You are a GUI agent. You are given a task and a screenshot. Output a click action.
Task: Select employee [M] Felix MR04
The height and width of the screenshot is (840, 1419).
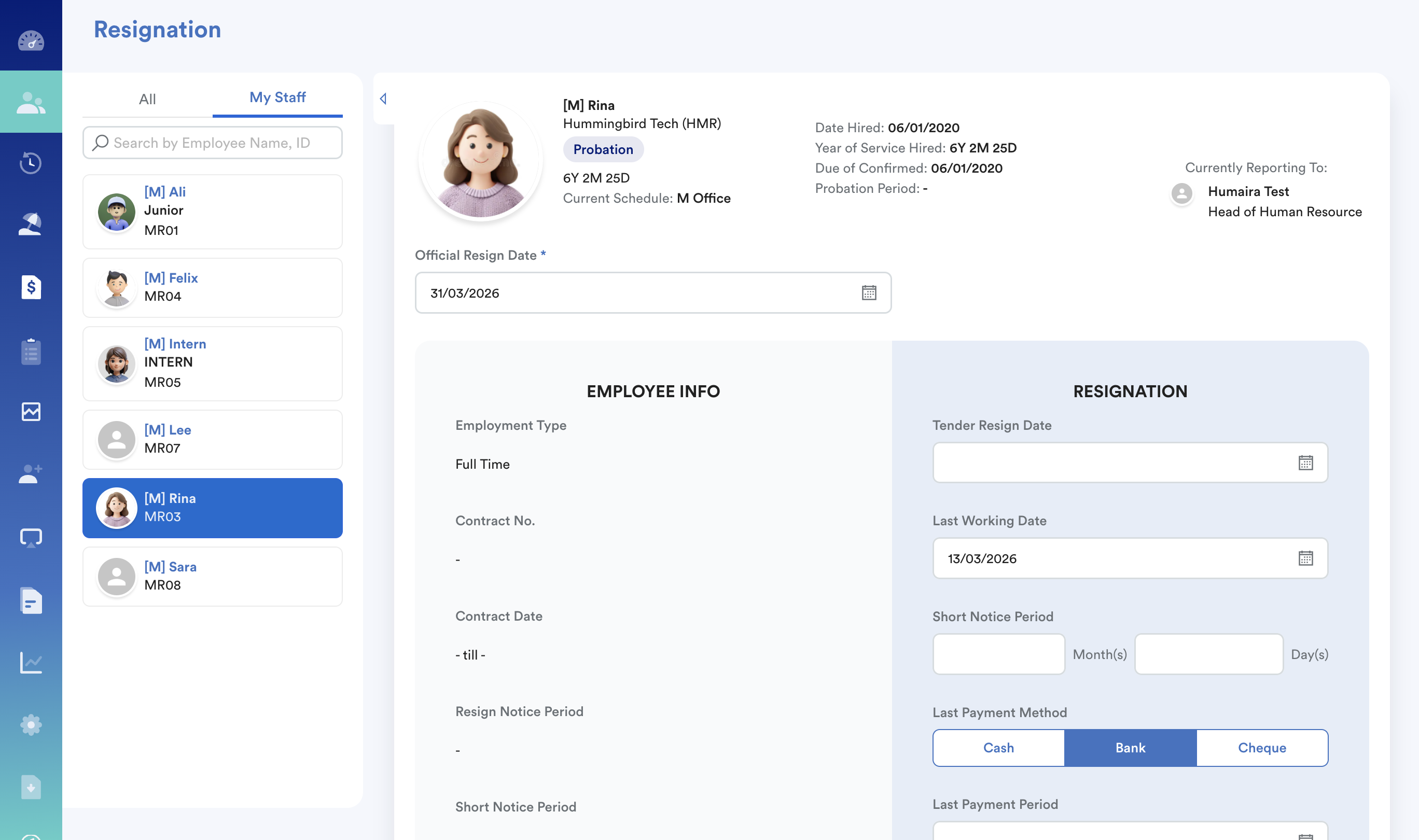(212, 288)
